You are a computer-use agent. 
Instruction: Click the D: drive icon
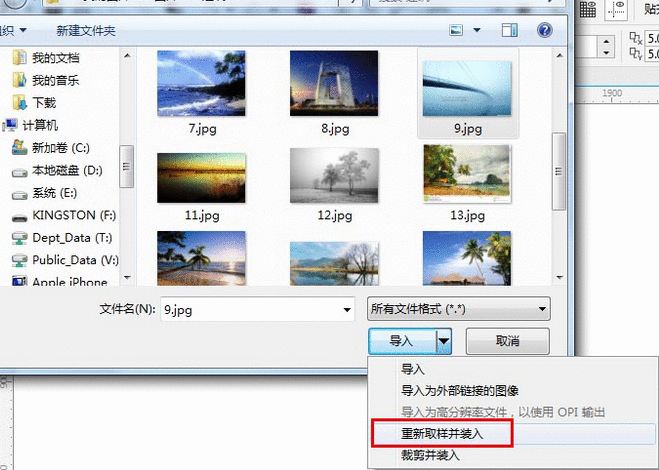tap(19, 172)
